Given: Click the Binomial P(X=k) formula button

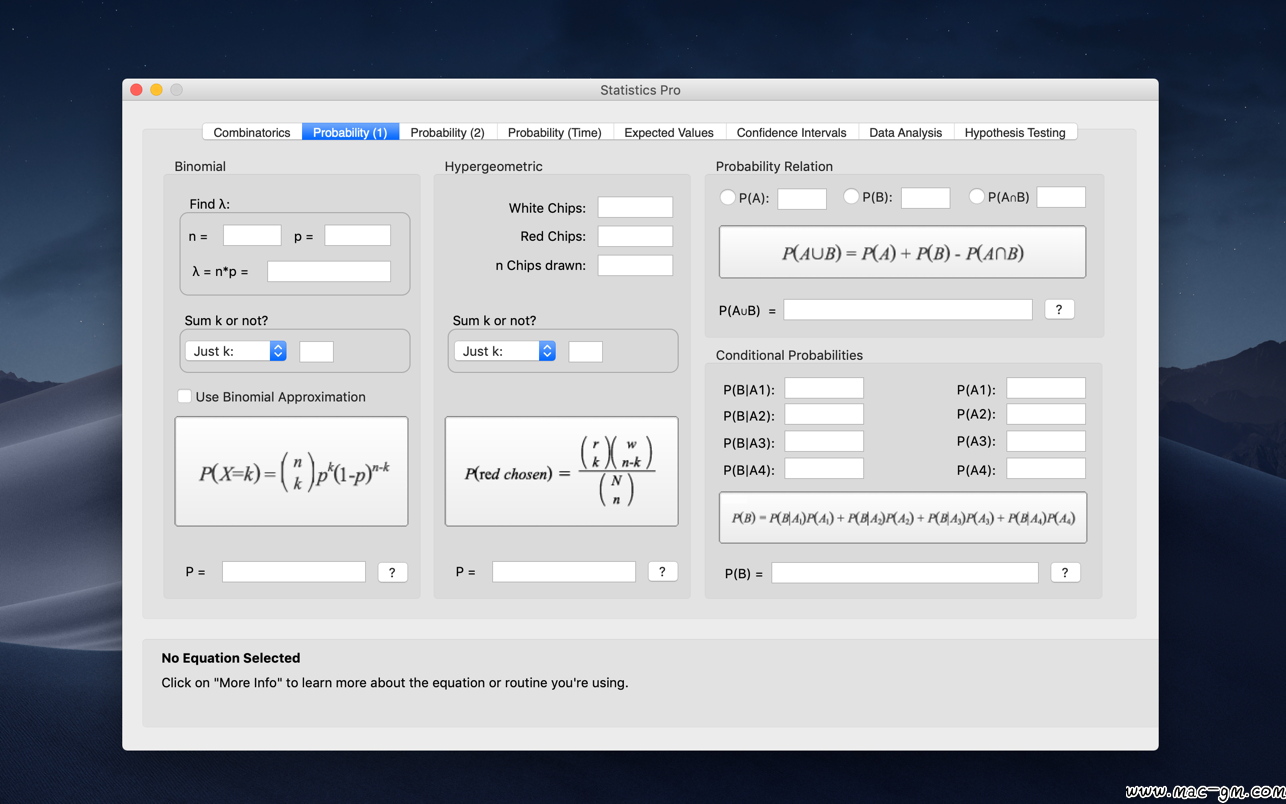Looking at the screenshot, I should [x=291, y=471].
